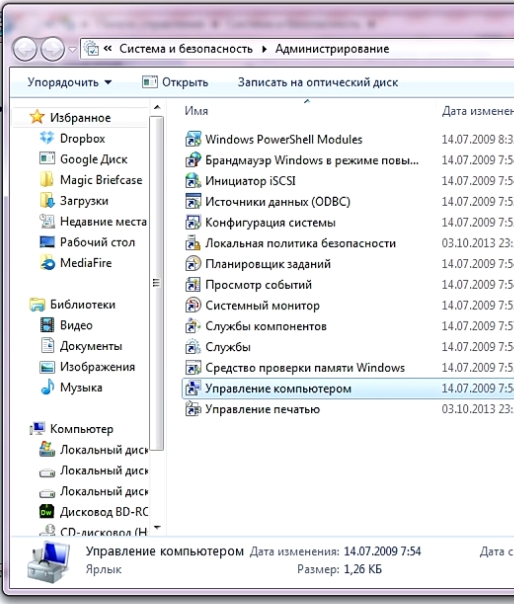Viewport: 514px width, 604px height.
Task: Click the Просмотр событий file name
Action: 258,285
